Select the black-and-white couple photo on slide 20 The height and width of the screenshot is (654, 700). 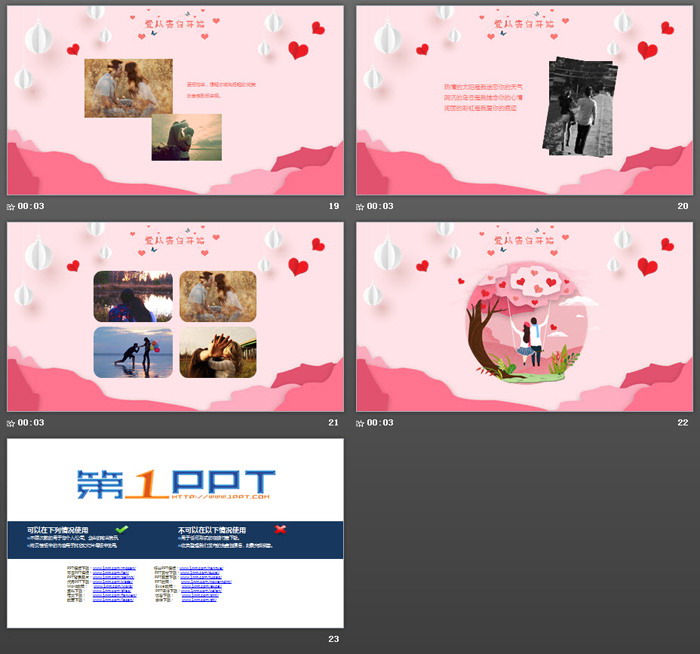click(580, 106)
